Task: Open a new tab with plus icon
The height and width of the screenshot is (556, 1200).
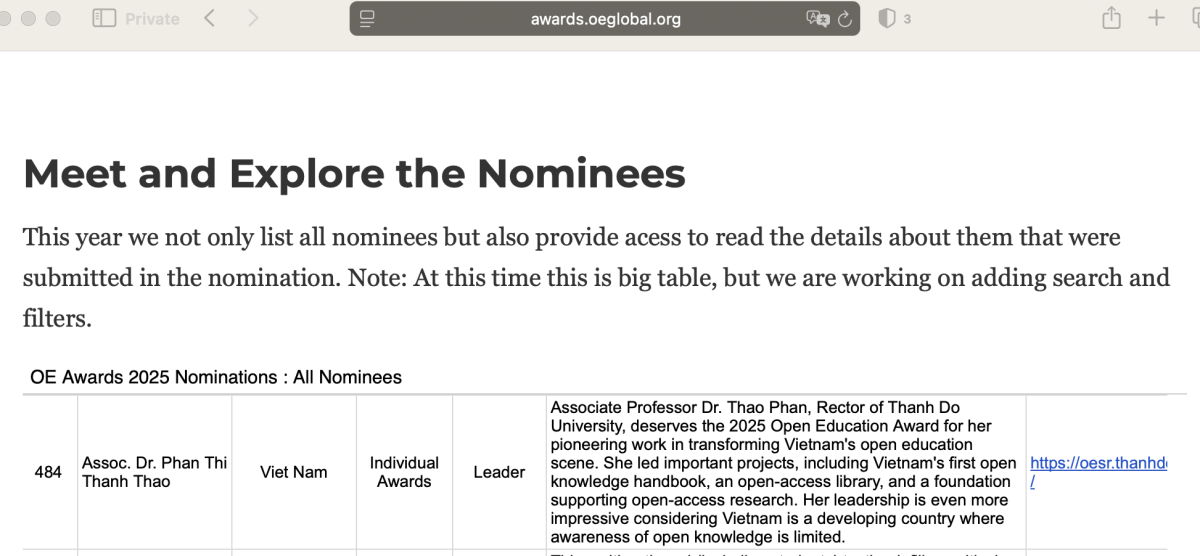Action: click(1156, 18)
